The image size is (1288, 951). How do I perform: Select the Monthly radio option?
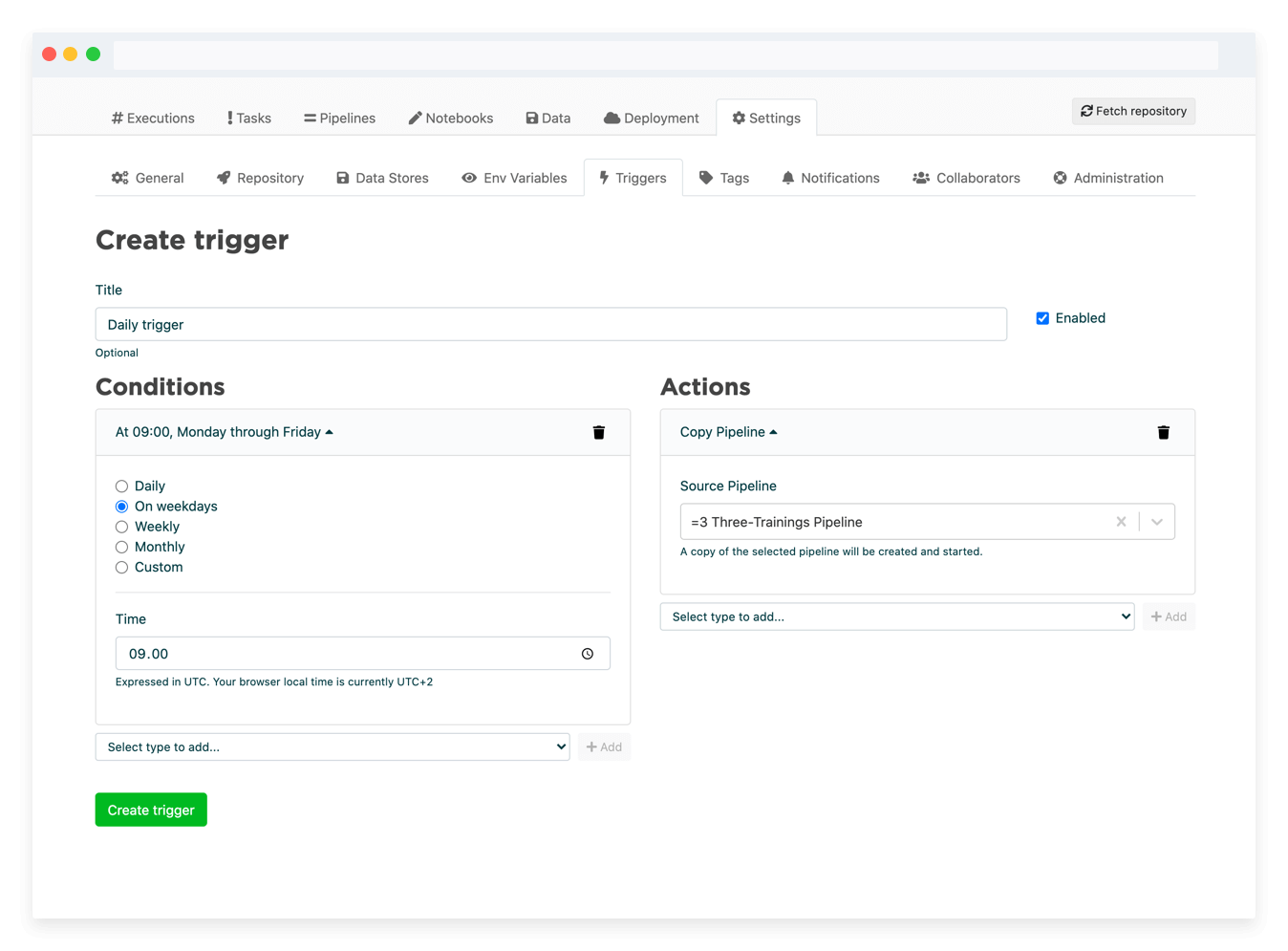coord(121,547)
